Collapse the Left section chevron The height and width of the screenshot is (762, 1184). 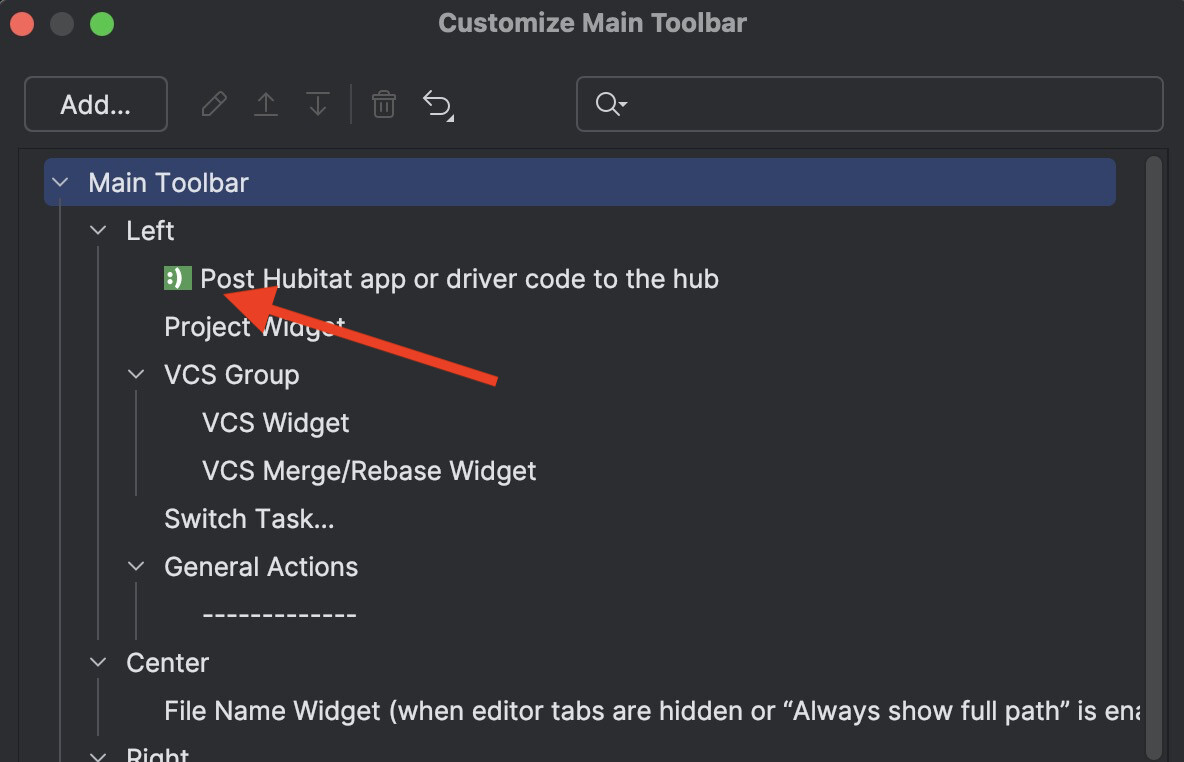98,230
